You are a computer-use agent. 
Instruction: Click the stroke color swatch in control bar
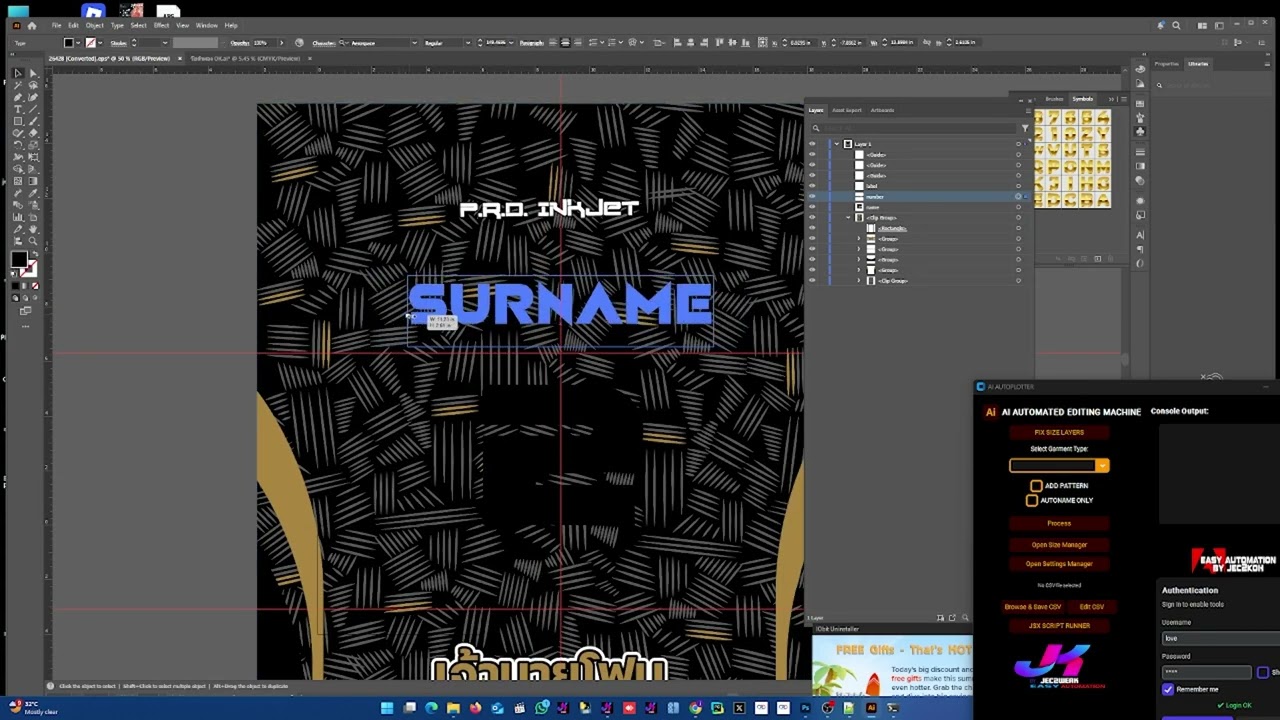click(91, 43)
